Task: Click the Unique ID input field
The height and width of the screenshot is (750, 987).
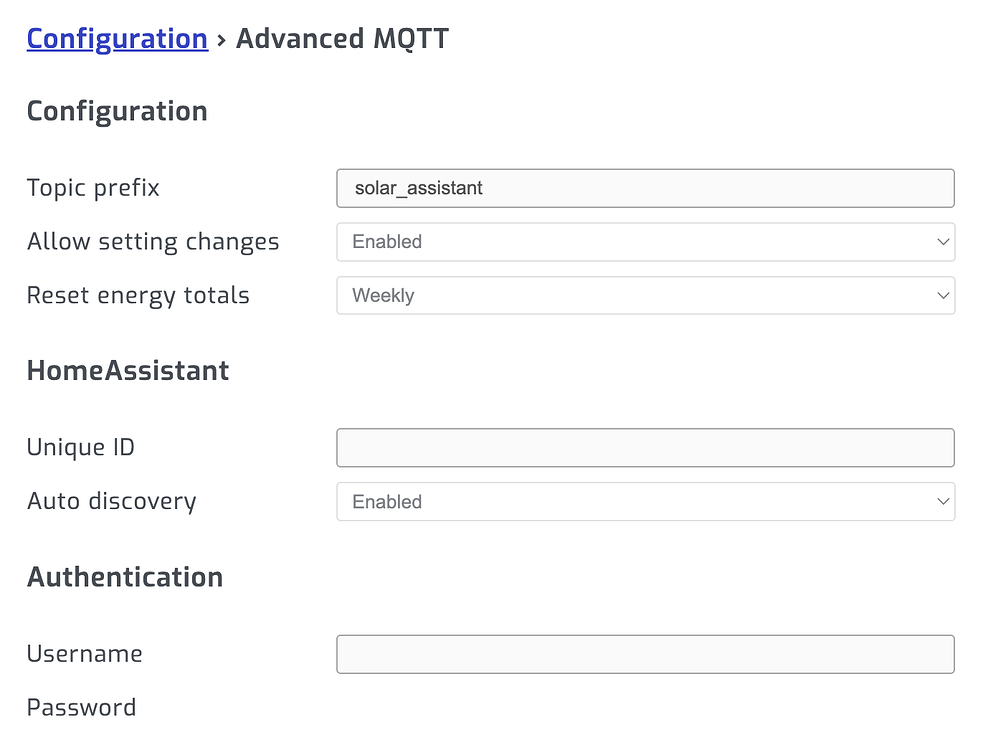Action: 645,447
